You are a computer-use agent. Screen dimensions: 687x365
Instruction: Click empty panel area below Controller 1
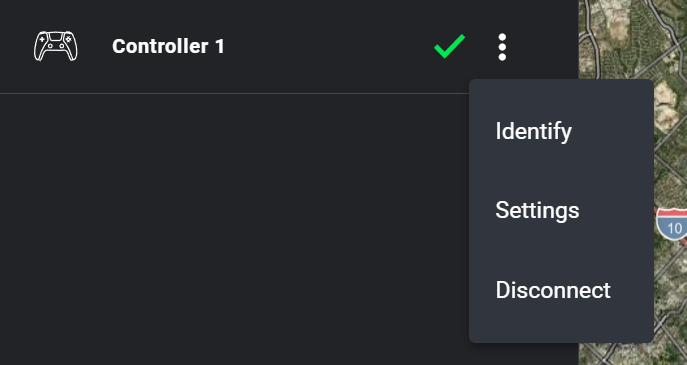232,228
